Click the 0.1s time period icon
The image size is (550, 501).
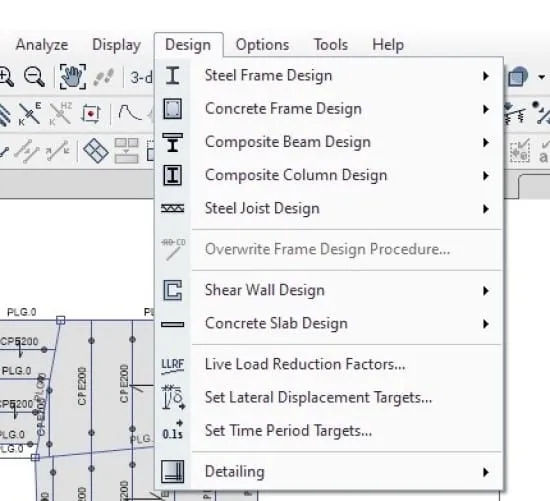(173, 430)
